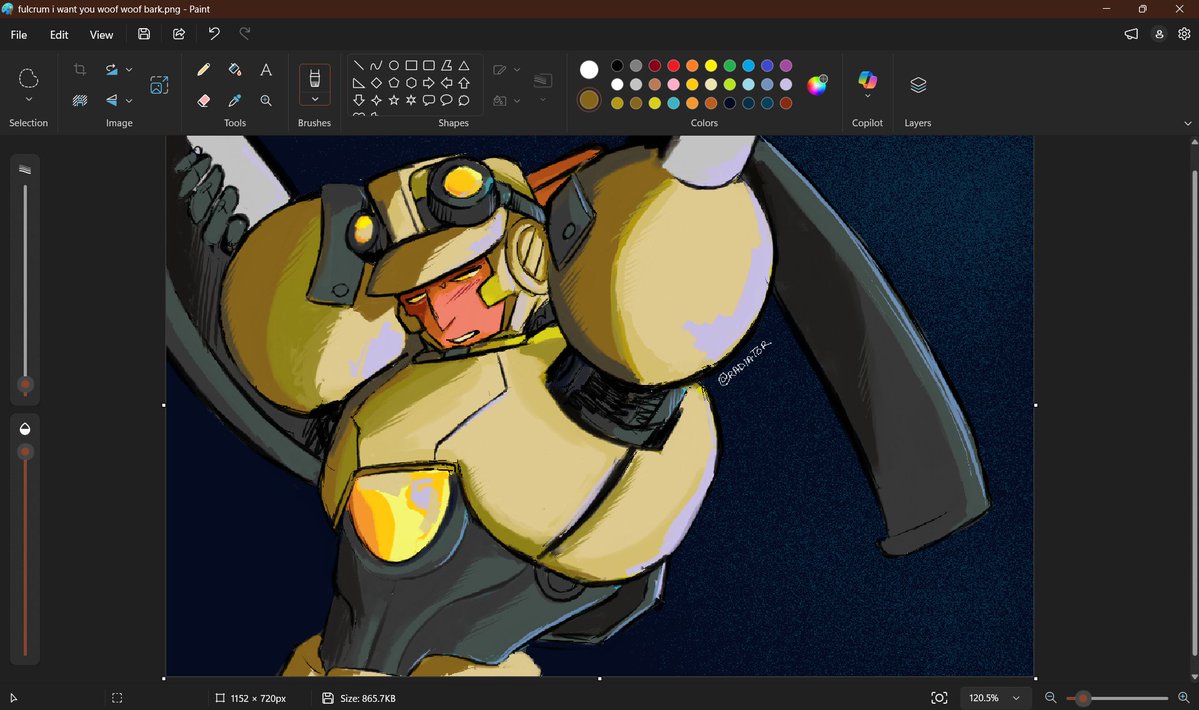Open the Copilot dropdown menu
1199x710 pixels.
(x=867, y=96)
